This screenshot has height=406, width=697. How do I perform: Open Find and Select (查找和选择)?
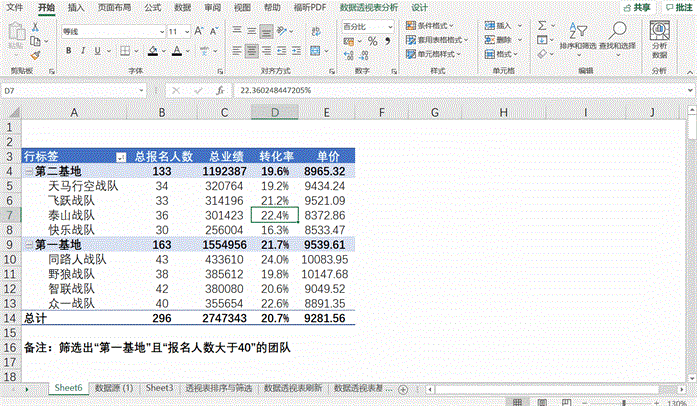pyautogui.click(x=617, y=37)
